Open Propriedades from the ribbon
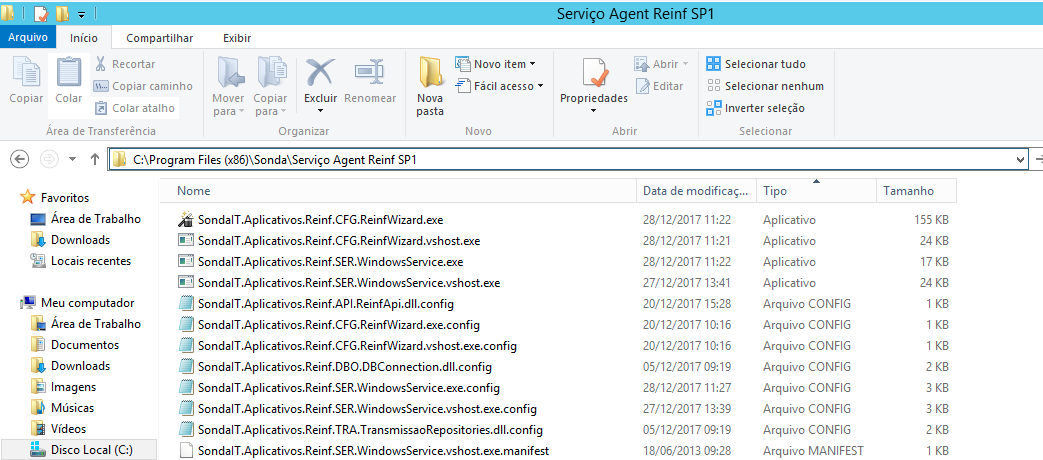Screen dimensions: 1043x460 (594, 78)
